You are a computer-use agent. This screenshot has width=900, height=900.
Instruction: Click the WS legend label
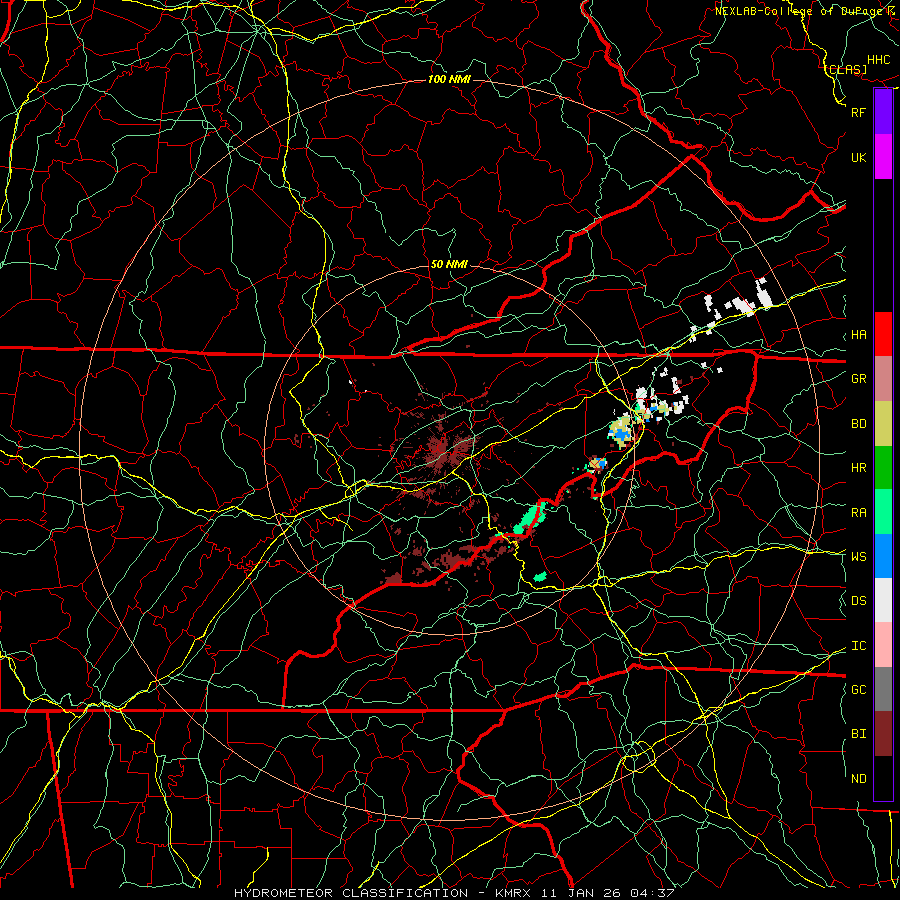859,556
